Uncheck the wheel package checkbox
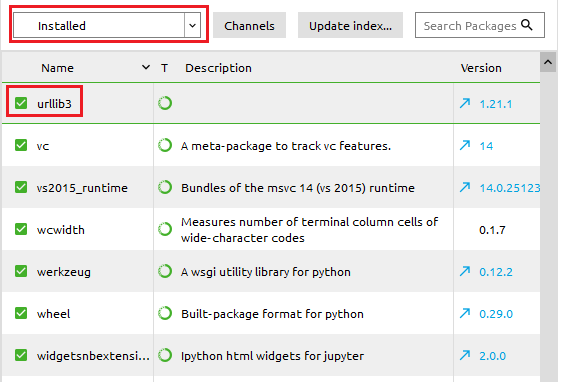This screenshot has width=562, height=382. pyautogui.click(x=21, y=313)
